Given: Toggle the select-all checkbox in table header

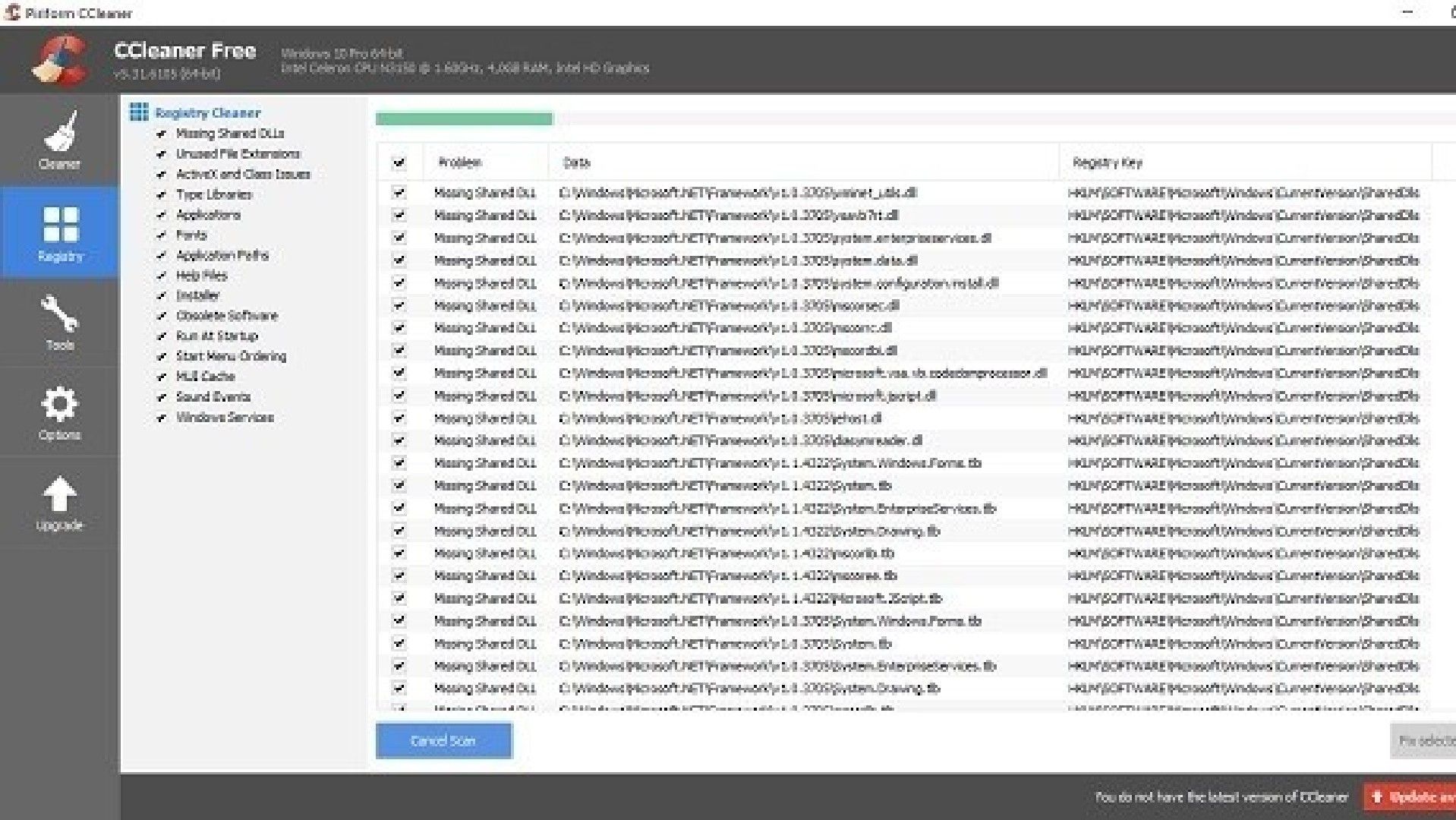Looking at the screenshot, I should point(399,162).
